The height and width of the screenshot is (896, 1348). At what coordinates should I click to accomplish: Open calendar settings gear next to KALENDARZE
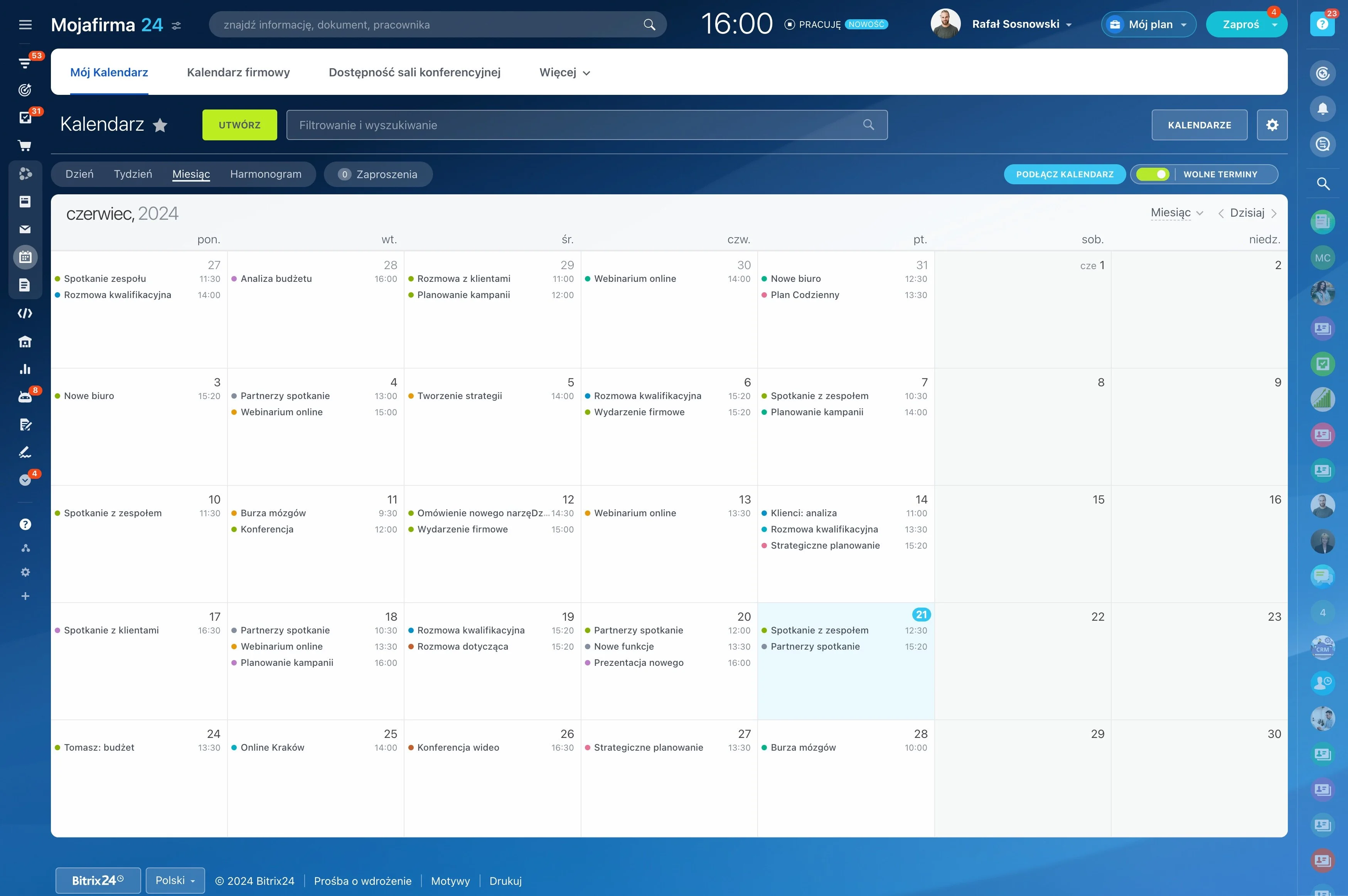(1272, 125)
